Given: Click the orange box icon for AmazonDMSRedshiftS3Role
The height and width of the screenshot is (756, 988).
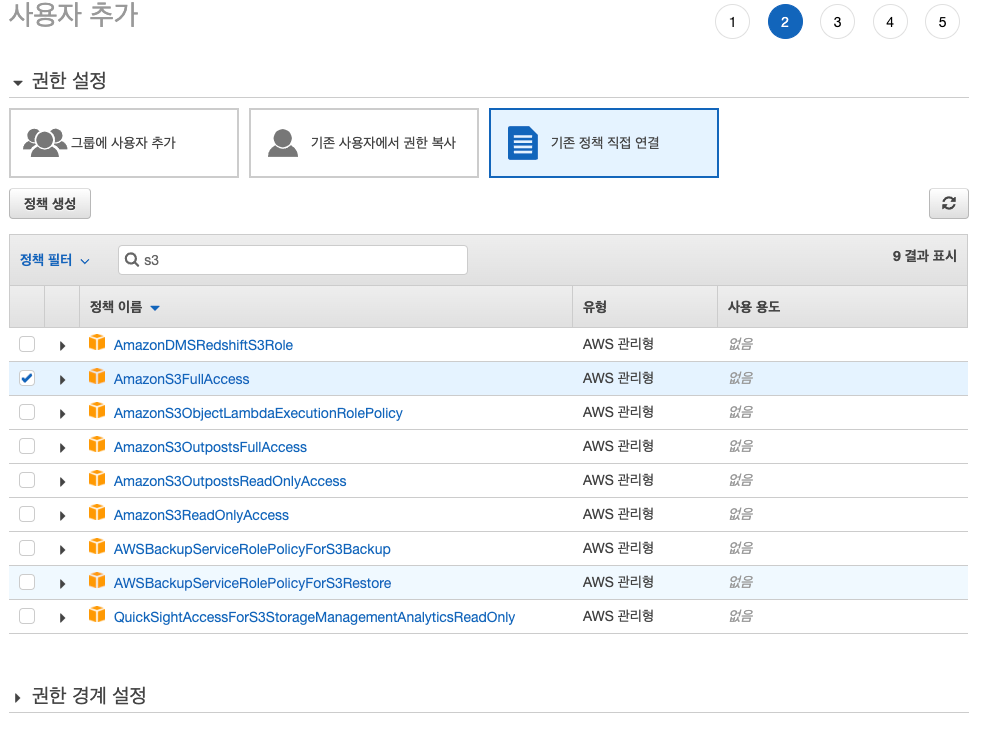Looking at the screenshot, I should coord(97,342).
